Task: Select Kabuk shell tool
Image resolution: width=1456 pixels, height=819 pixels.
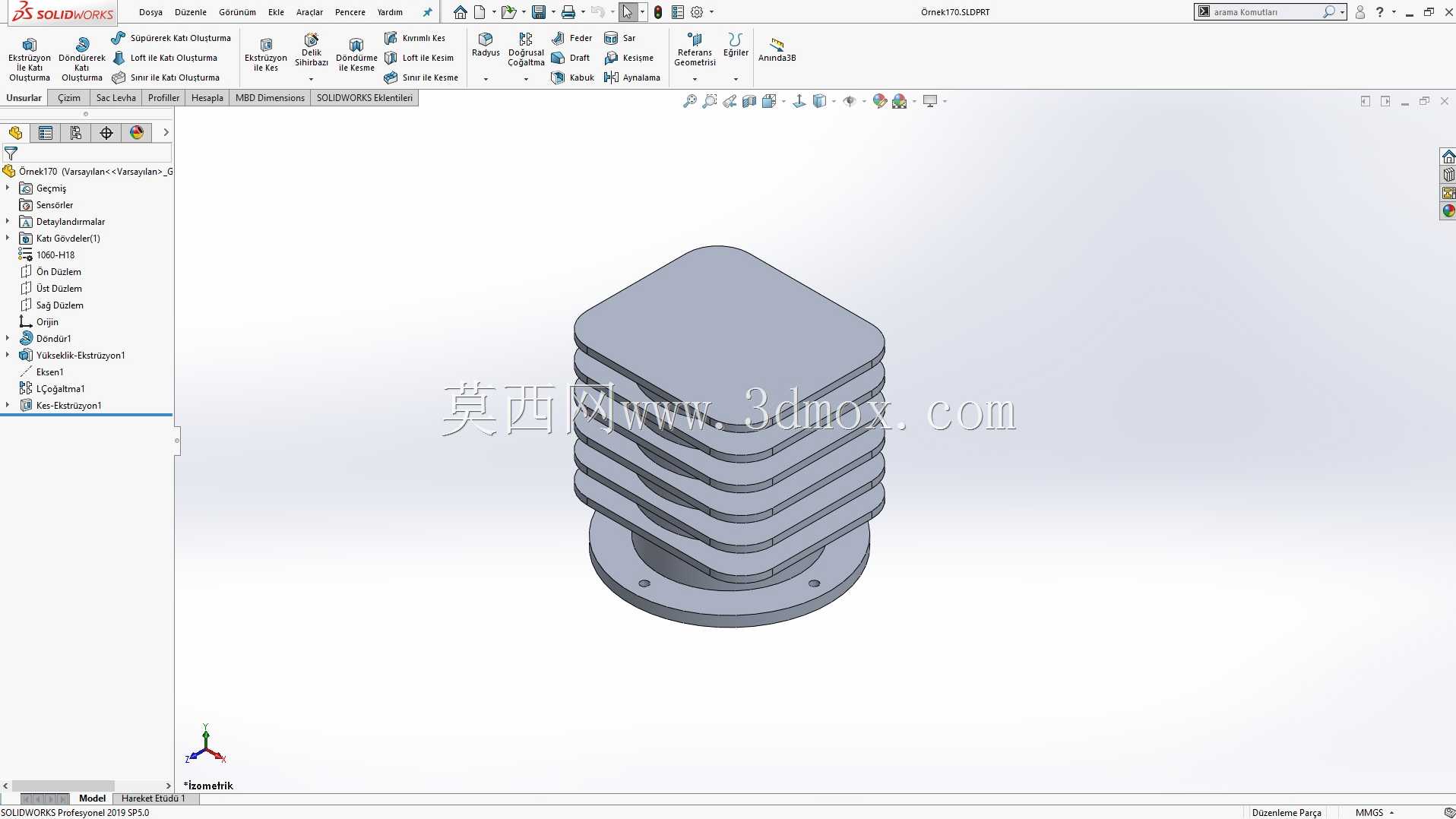Action: click(572, 77)
